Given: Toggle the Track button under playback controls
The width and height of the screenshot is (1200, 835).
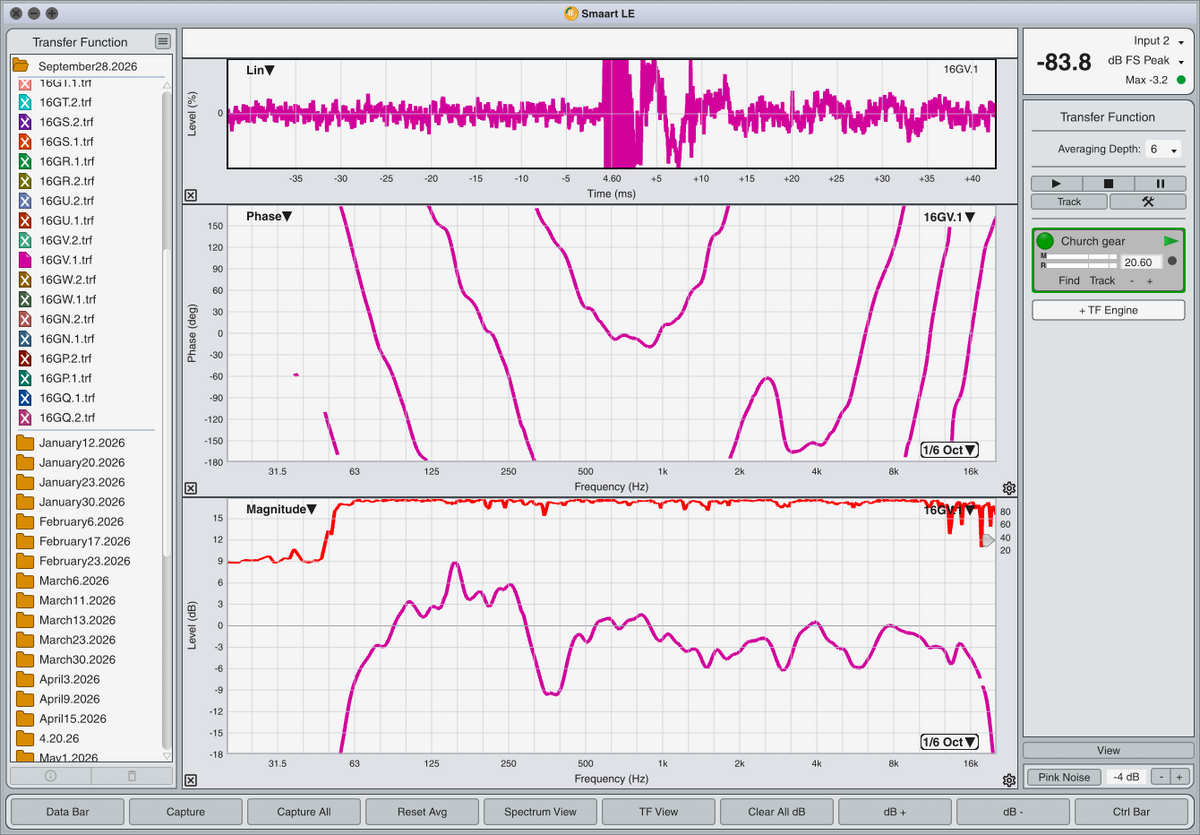Looking at the screenshot, I should click(x=1069, y=201).
